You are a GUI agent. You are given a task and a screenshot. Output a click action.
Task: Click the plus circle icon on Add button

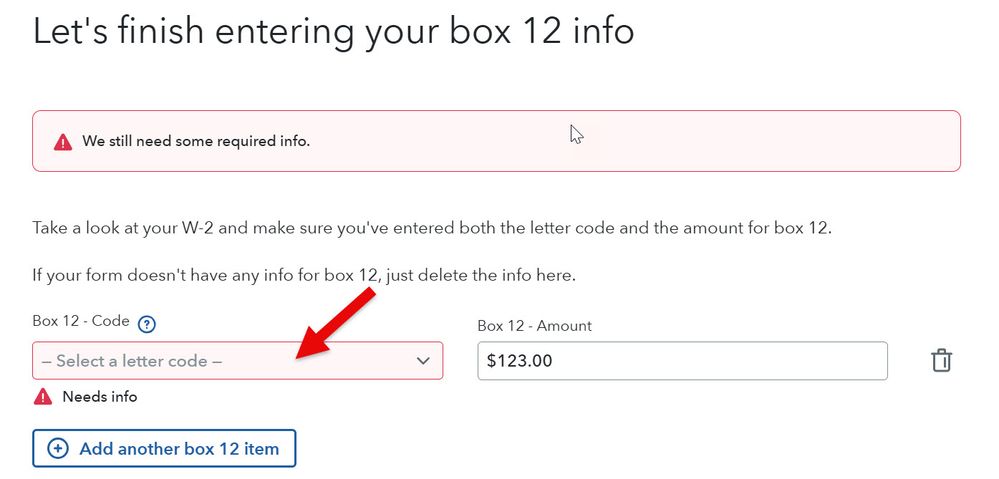tap(58, 449)
